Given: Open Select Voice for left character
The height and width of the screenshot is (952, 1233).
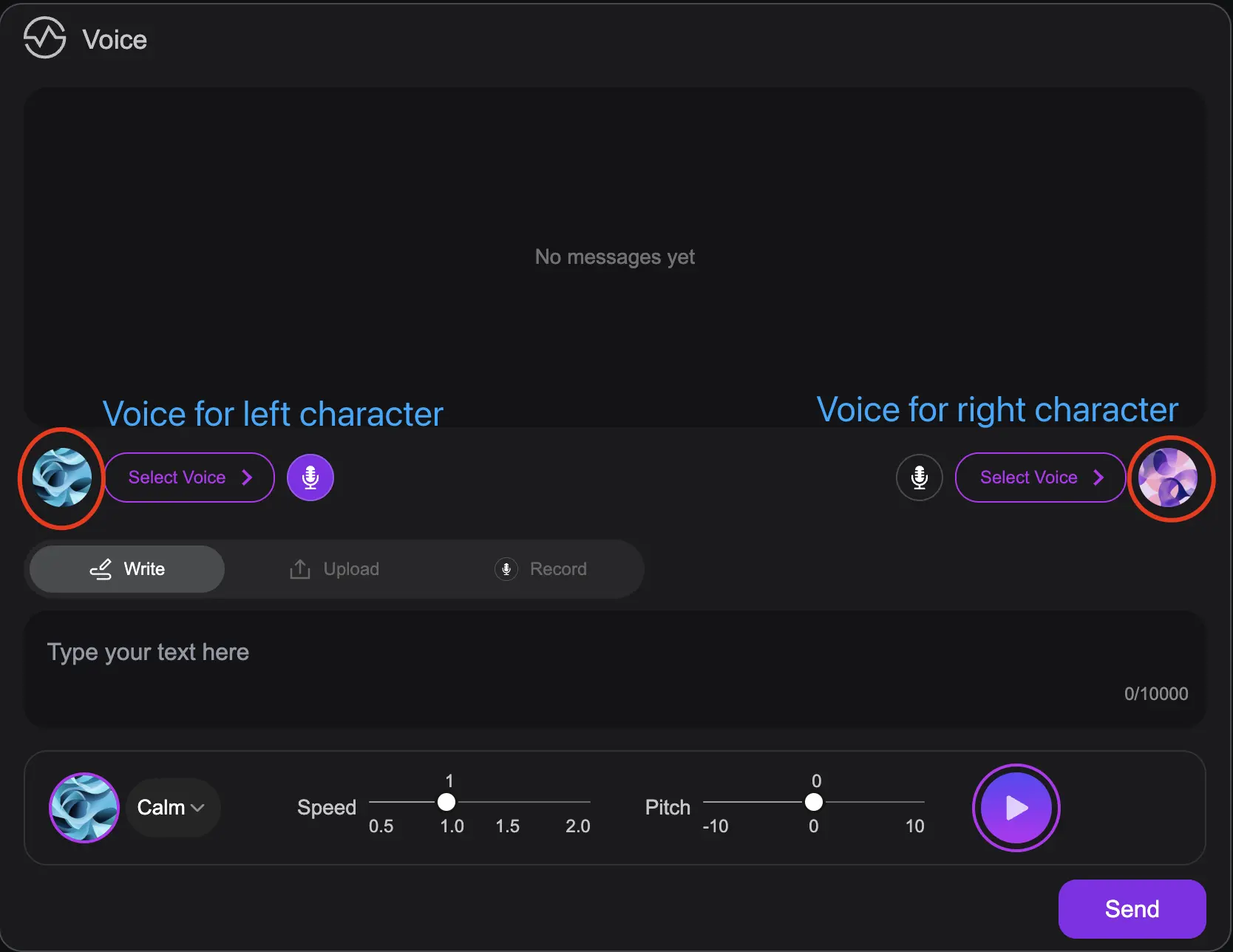Looking at the screenshot, I should [x=189, y=477].
